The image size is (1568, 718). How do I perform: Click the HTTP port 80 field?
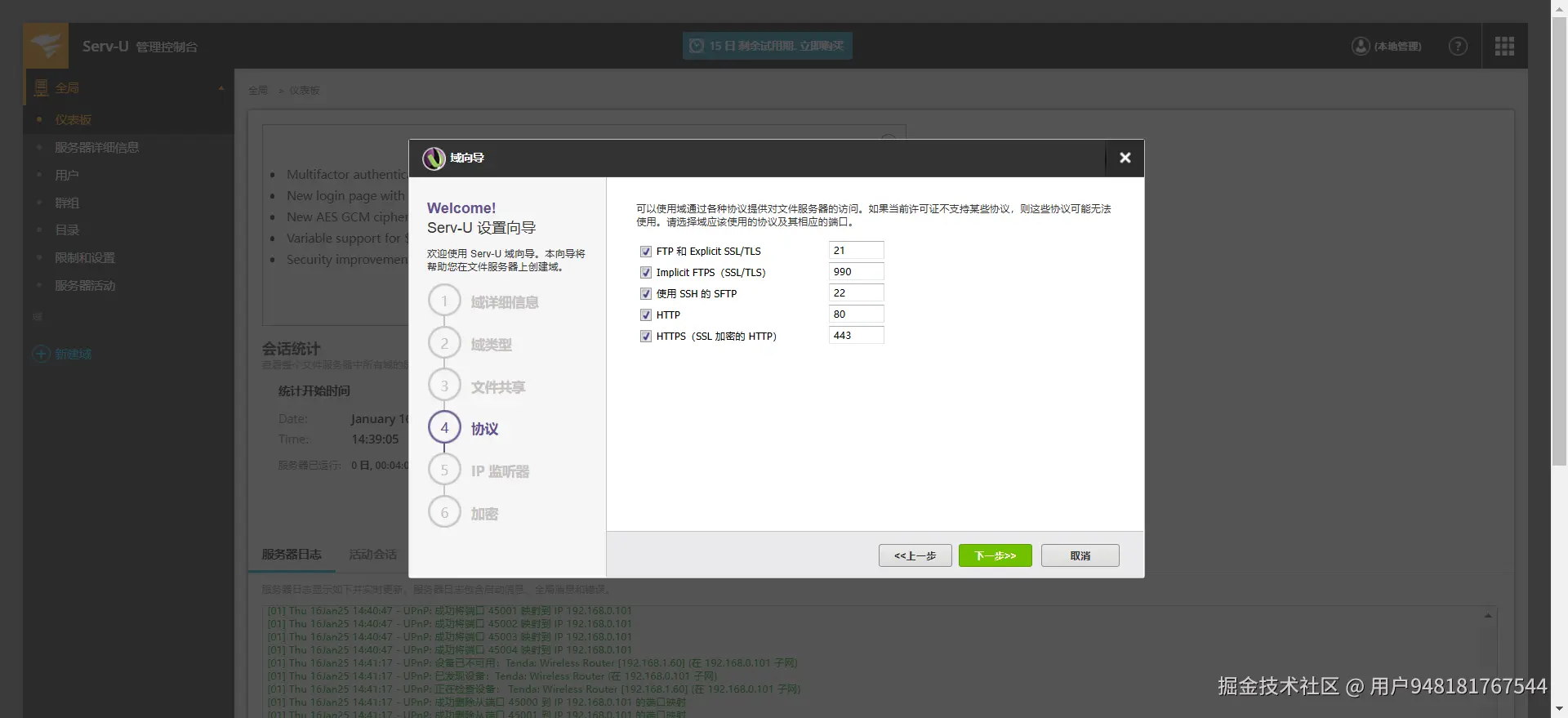coord(856,314)
